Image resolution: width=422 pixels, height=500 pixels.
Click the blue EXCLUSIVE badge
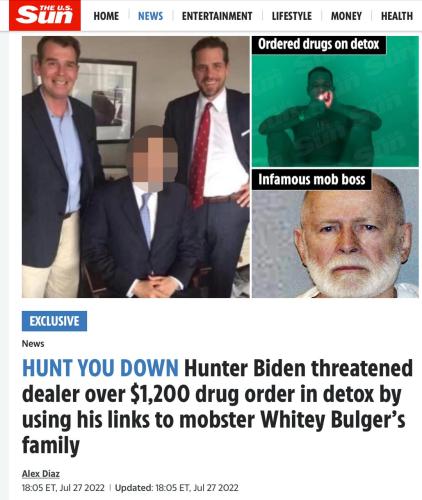(x=54, y=321)
